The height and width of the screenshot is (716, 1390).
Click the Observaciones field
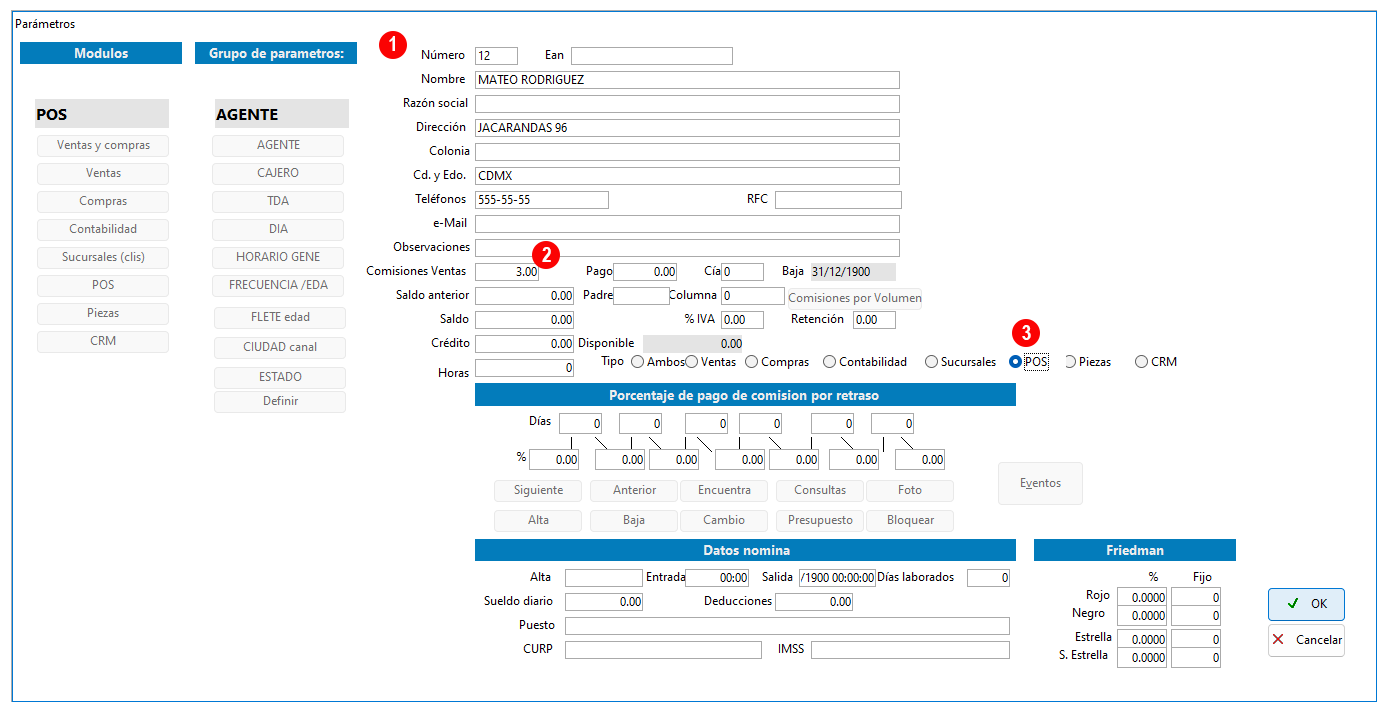tap(687, 248)
